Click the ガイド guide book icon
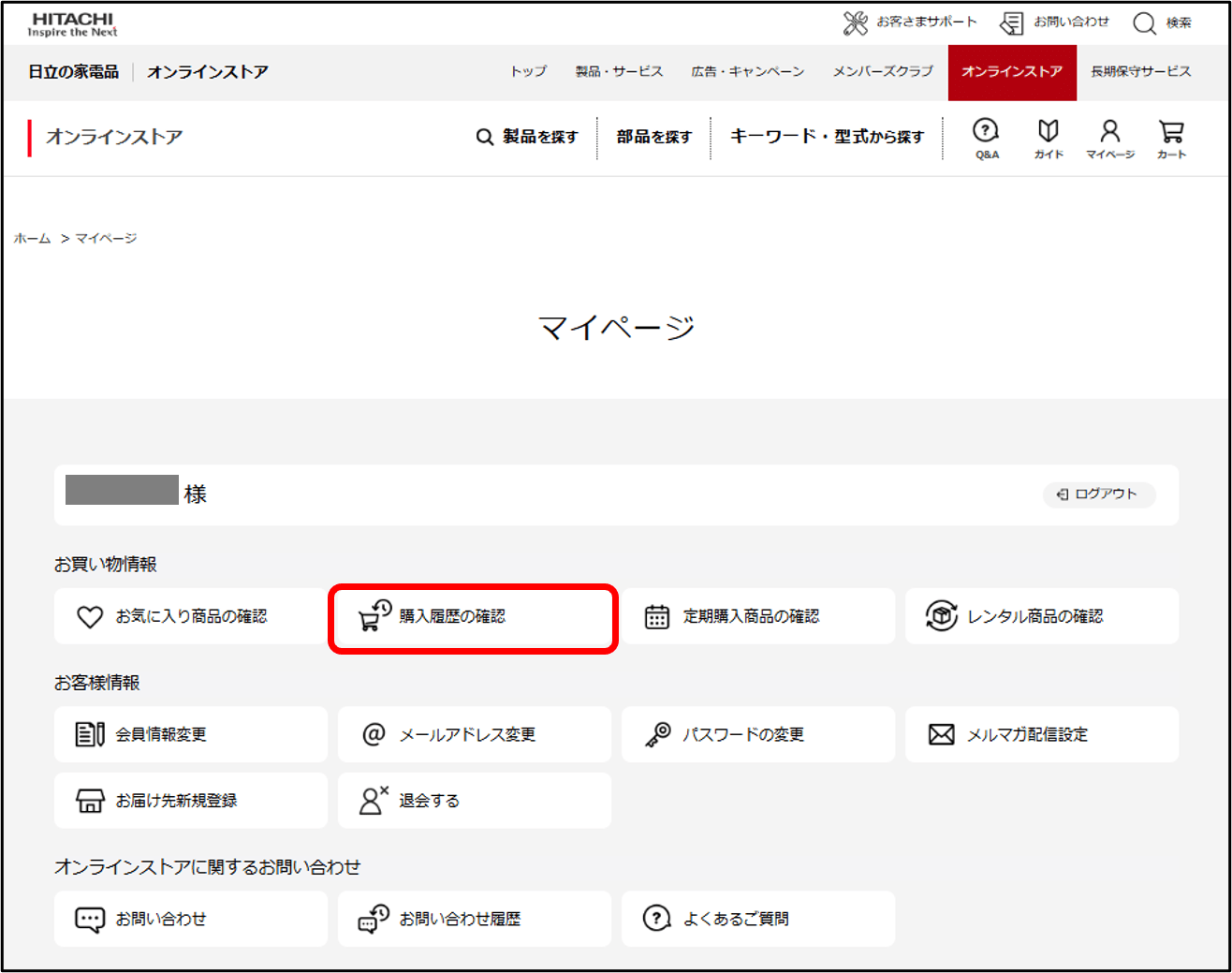The image size is (1232, 973). click(1048, 132)
